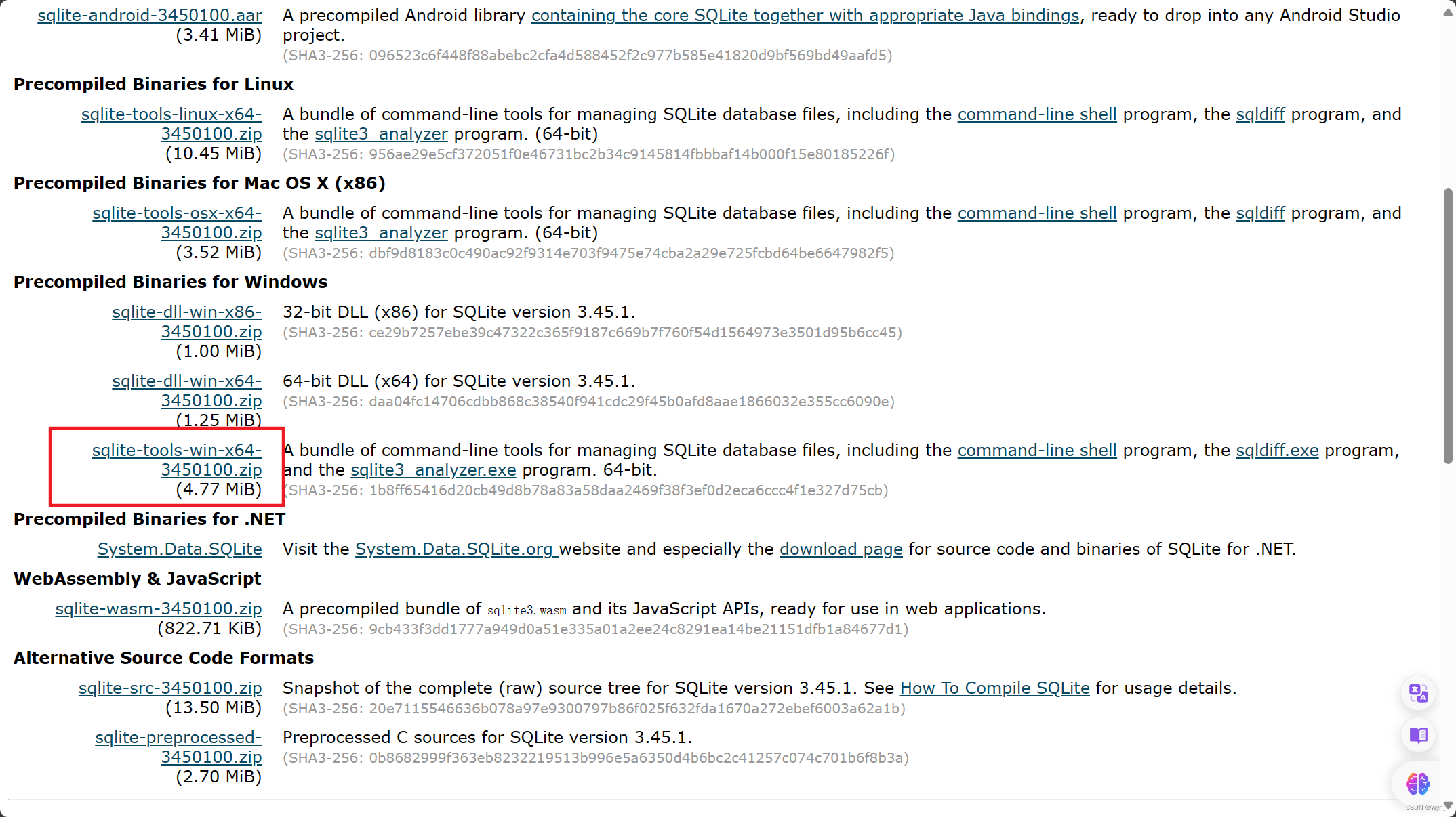Open the command-line shell documentation link
1456x817 pixels.
(x=1036, y=114)
